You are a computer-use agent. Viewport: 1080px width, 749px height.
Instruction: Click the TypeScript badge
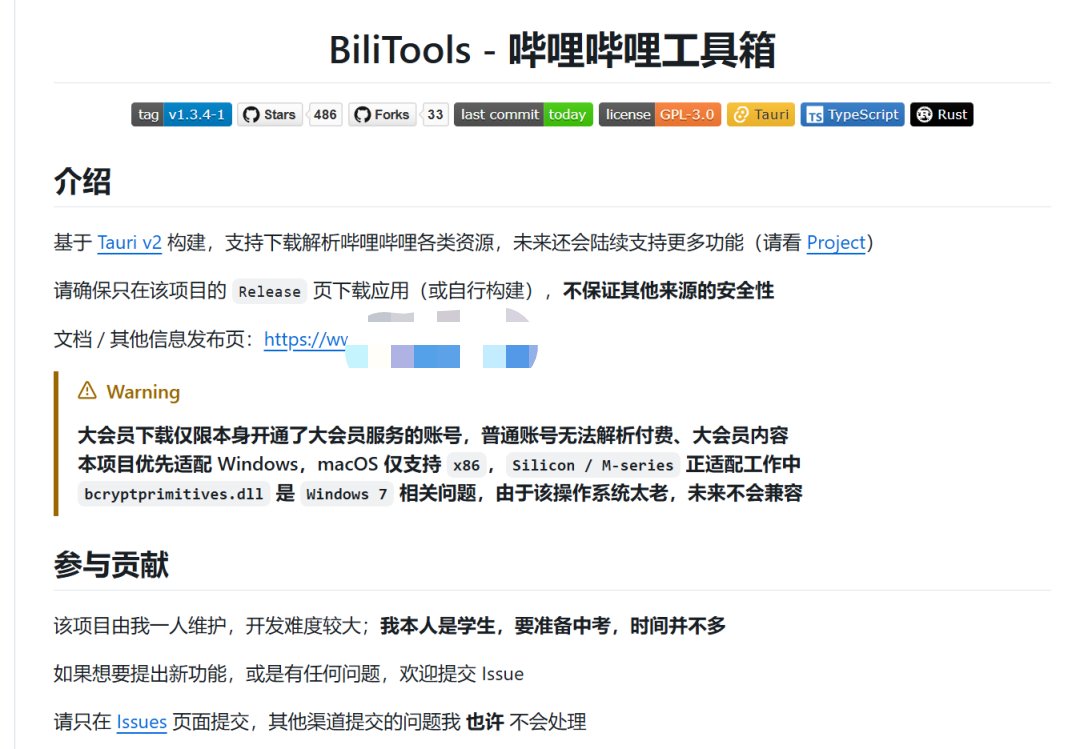853,114
